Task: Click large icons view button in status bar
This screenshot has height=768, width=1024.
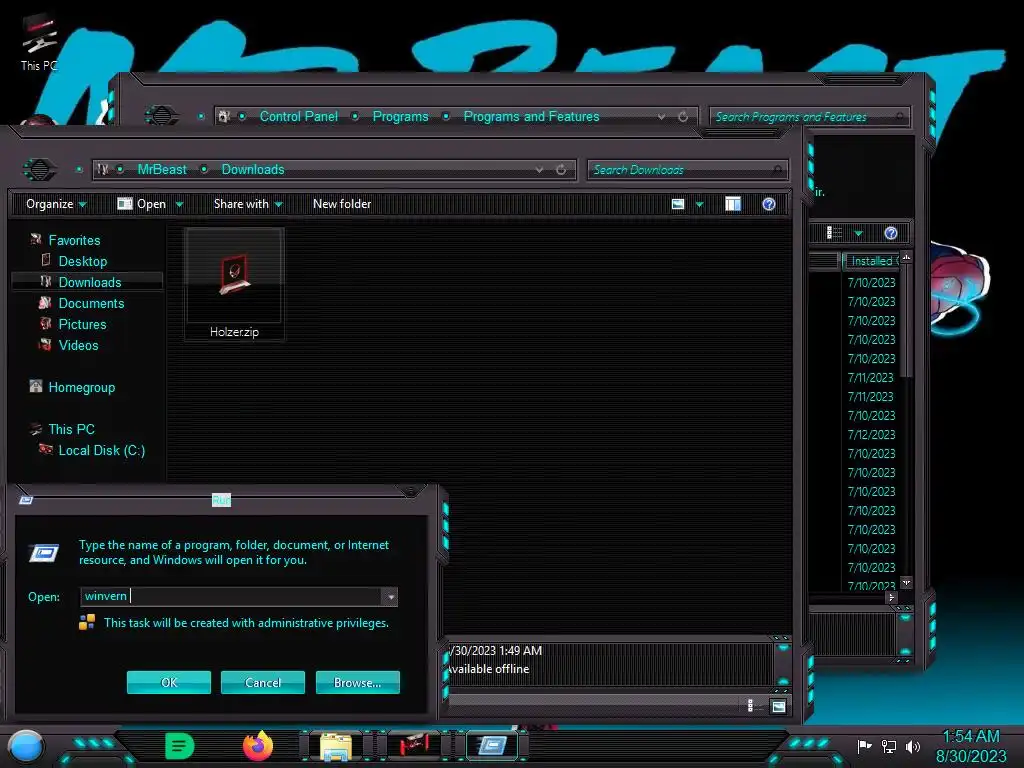Action: [778, 706]
